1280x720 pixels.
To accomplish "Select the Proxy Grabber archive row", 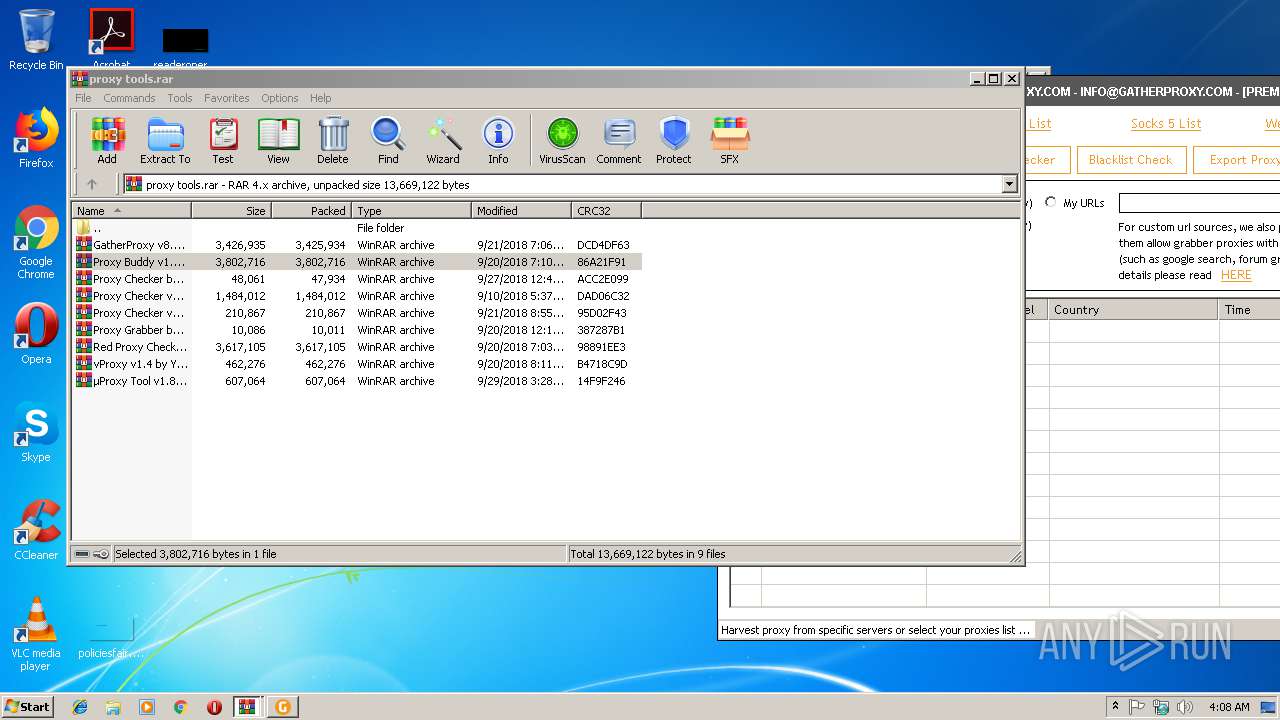I will [x=357, y=330].
